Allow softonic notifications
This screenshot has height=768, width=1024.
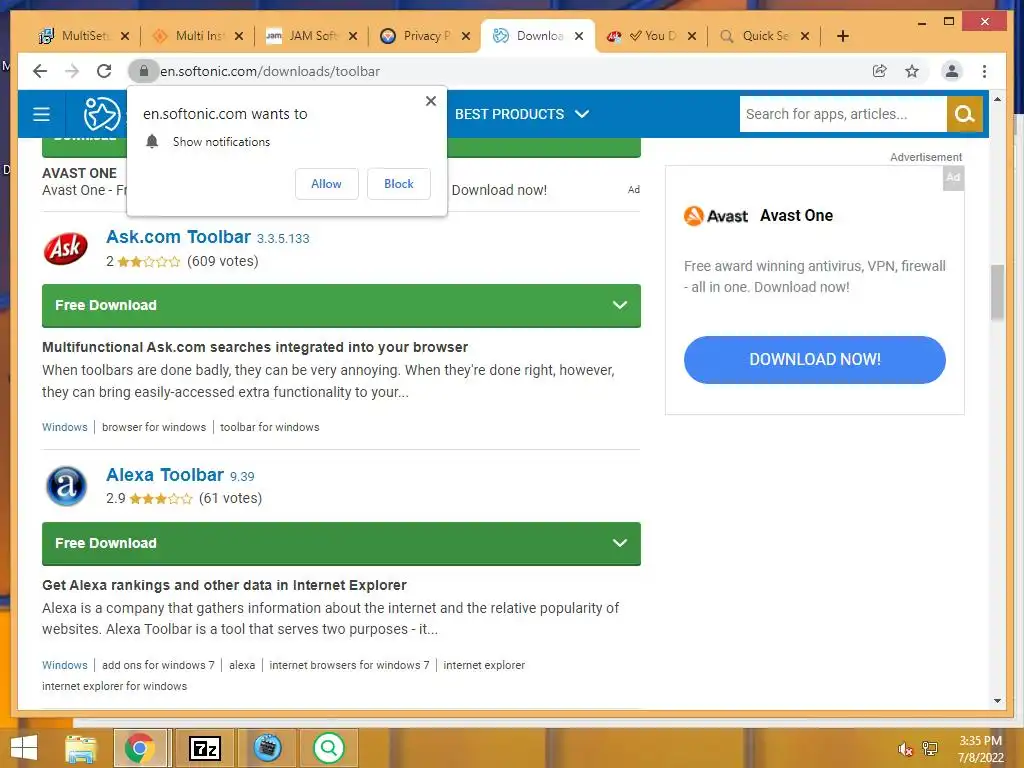coord(327,184)
